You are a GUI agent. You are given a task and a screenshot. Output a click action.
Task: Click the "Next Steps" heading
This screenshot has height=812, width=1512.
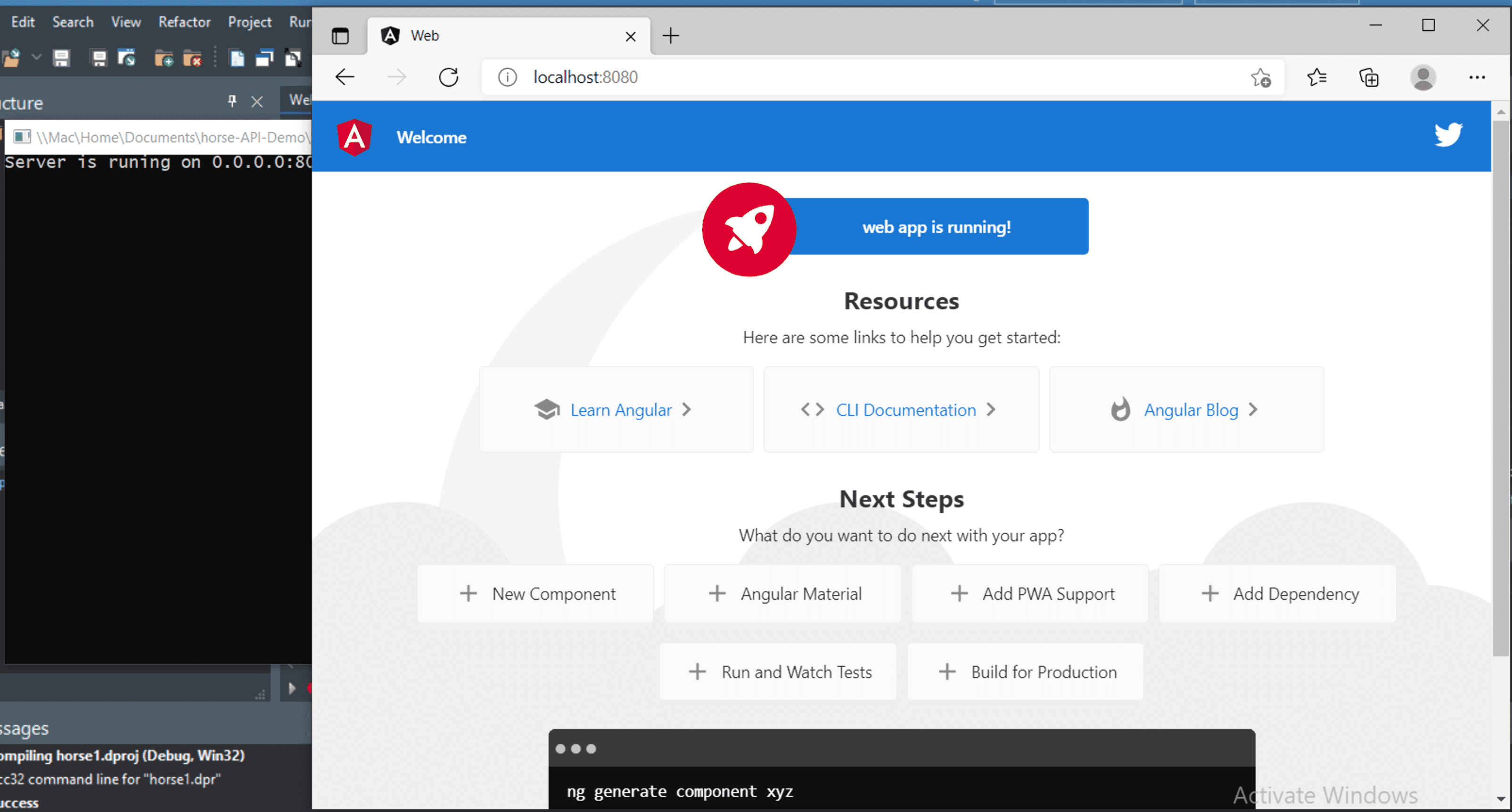coord(901,499)
